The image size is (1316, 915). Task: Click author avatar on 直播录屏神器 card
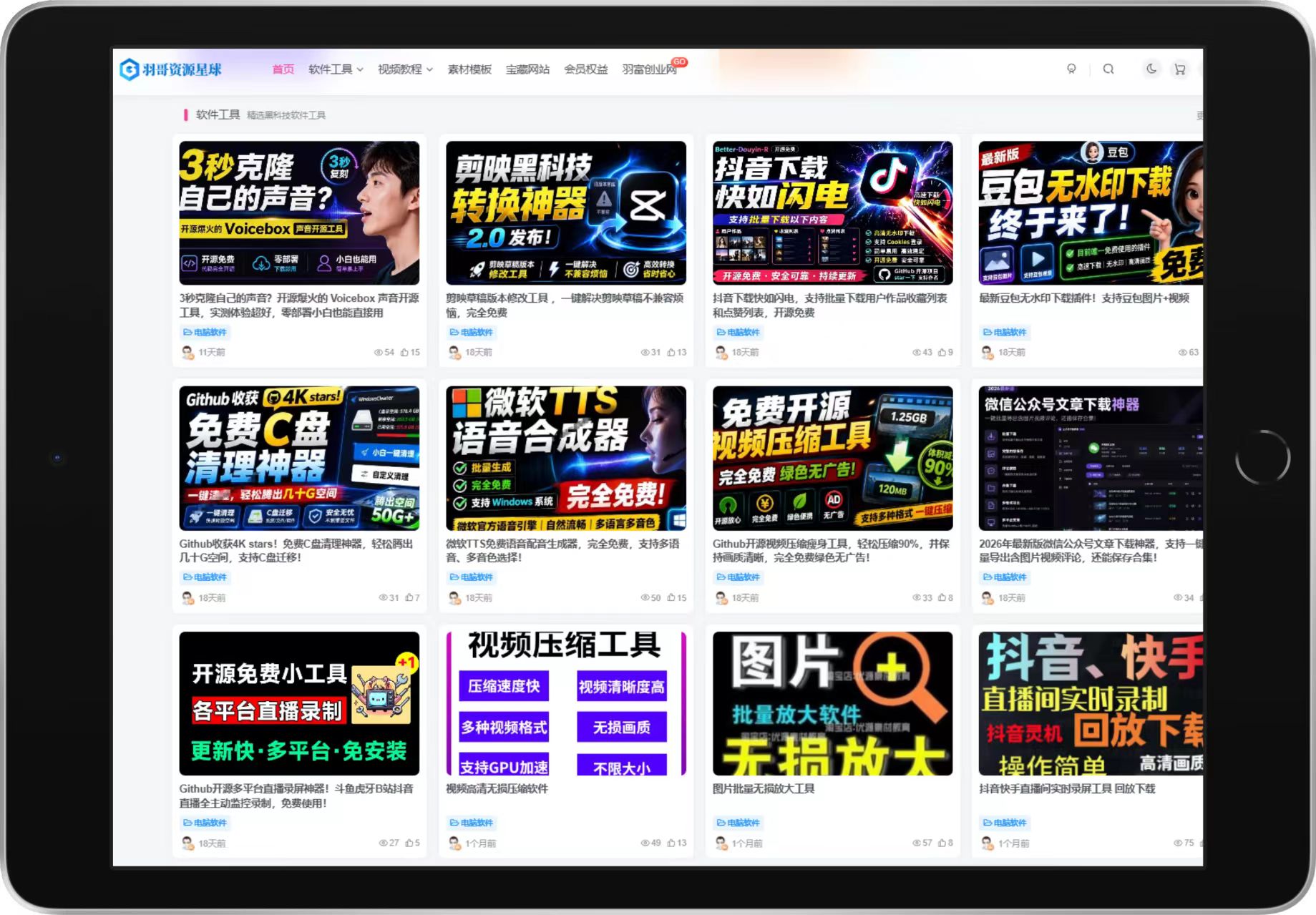[187, 843]
